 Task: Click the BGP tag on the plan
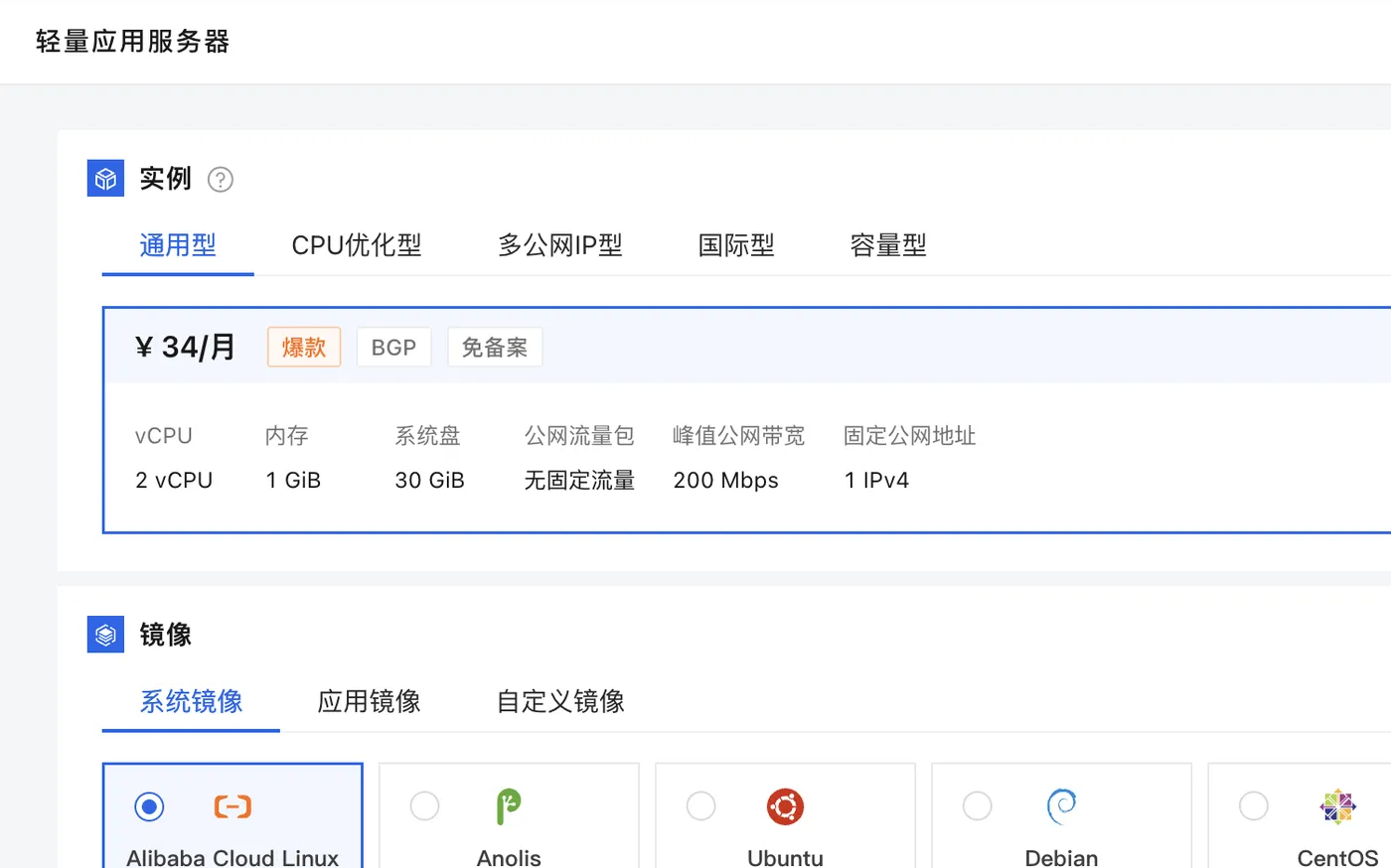pyautogui.click(x=393, y=348)
